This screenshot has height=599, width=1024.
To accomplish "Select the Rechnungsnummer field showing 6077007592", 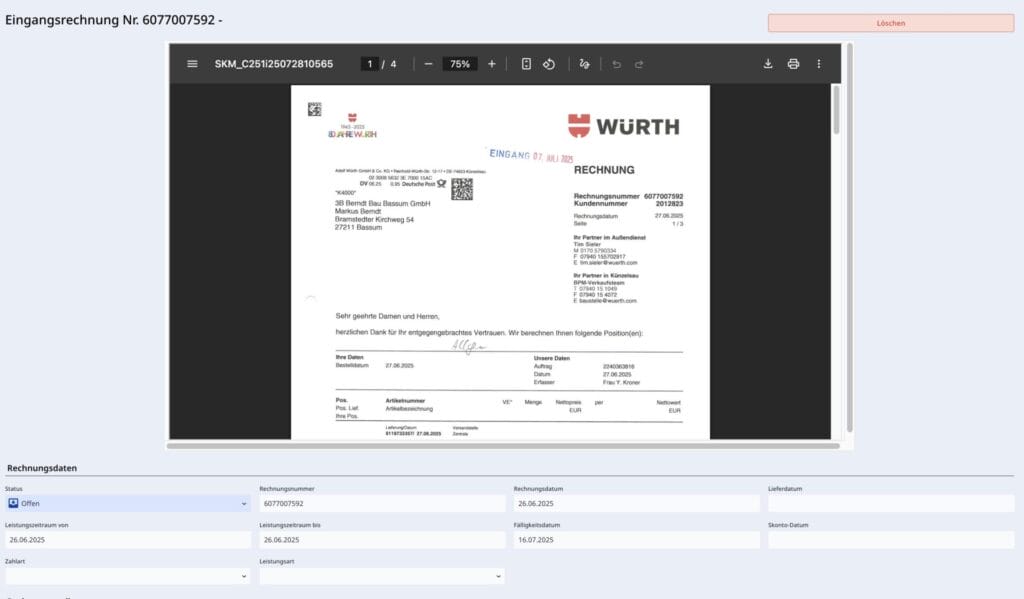I will [x=382, y=503].
